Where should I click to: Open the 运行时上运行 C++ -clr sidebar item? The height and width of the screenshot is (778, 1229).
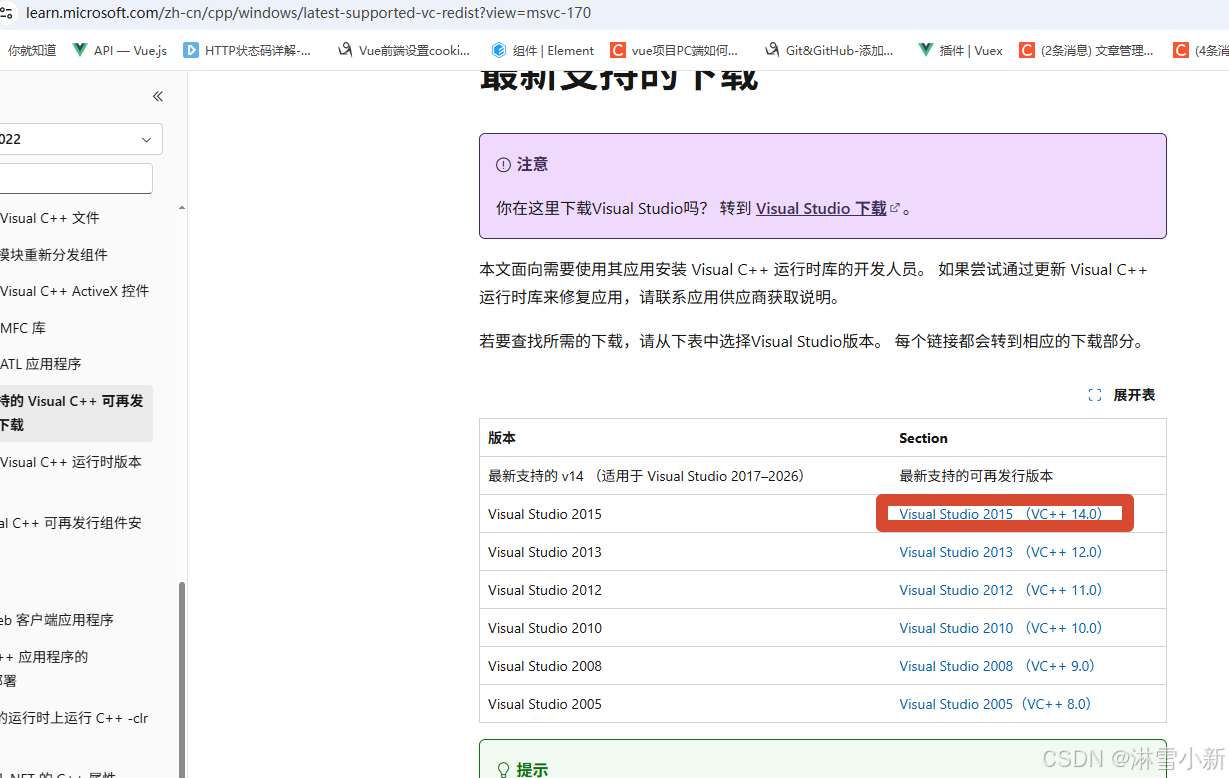[x=74, y=718]
